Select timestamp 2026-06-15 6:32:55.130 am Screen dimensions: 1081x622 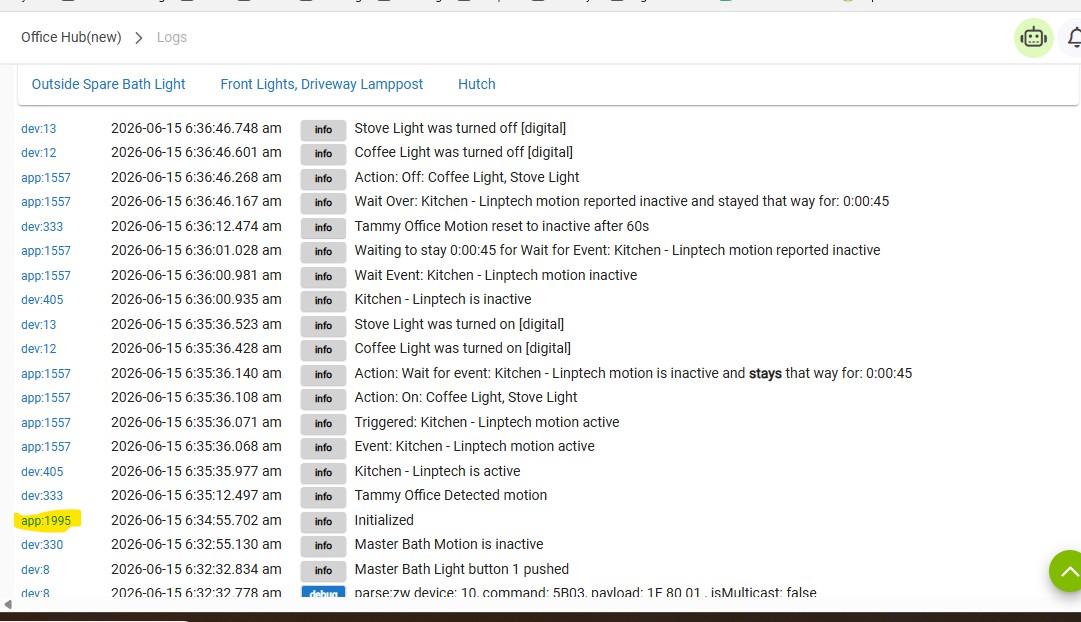196,544
